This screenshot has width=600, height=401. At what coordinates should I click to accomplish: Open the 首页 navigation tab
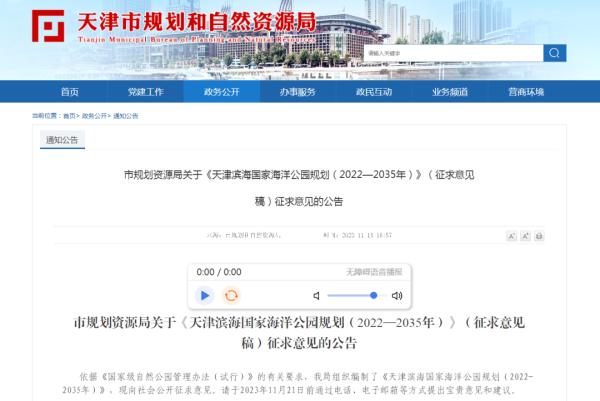tap(69, 91)
